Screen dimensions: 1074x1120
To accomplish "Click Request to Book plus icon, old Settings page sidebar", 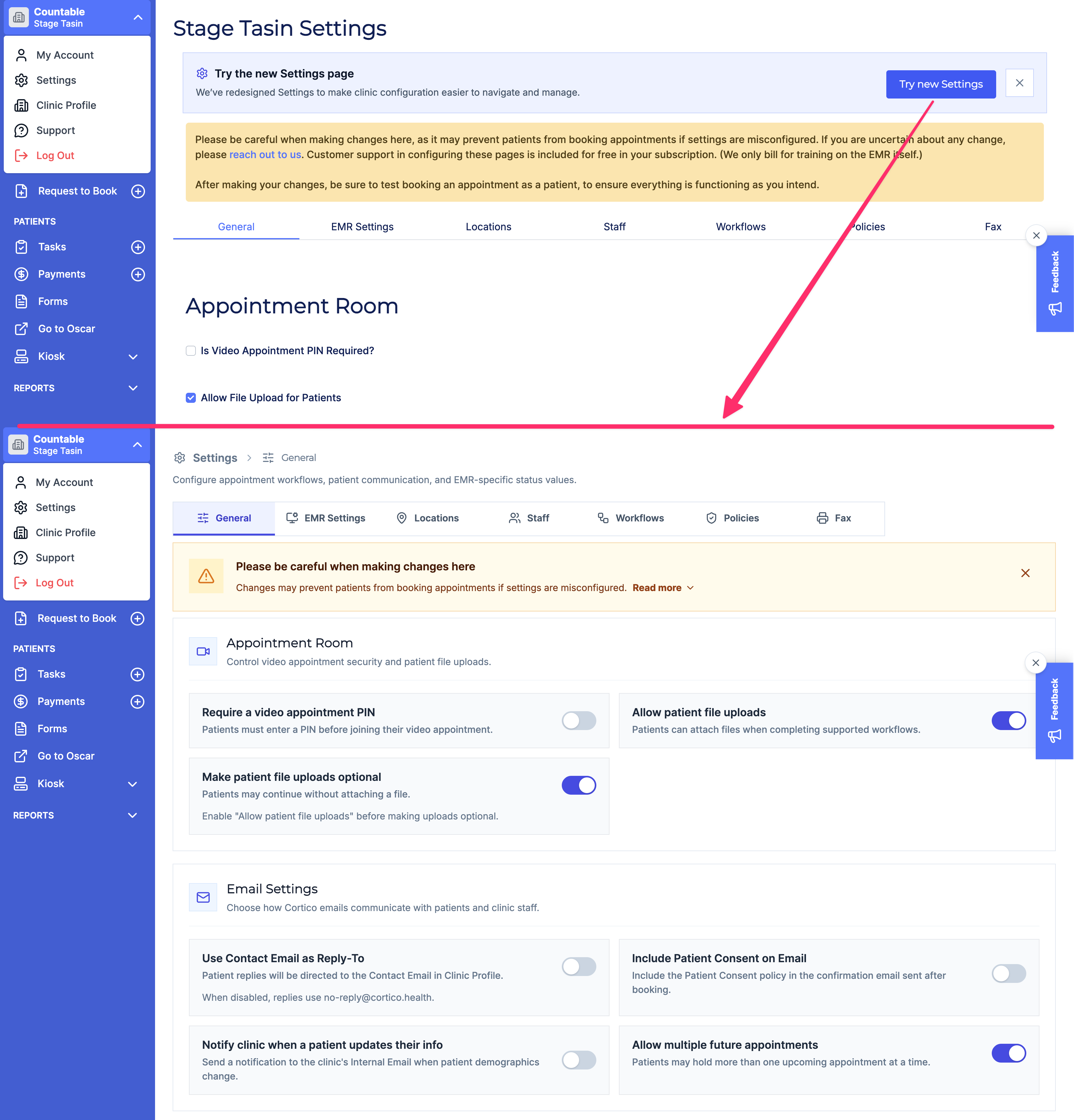I will pos(138,191).
